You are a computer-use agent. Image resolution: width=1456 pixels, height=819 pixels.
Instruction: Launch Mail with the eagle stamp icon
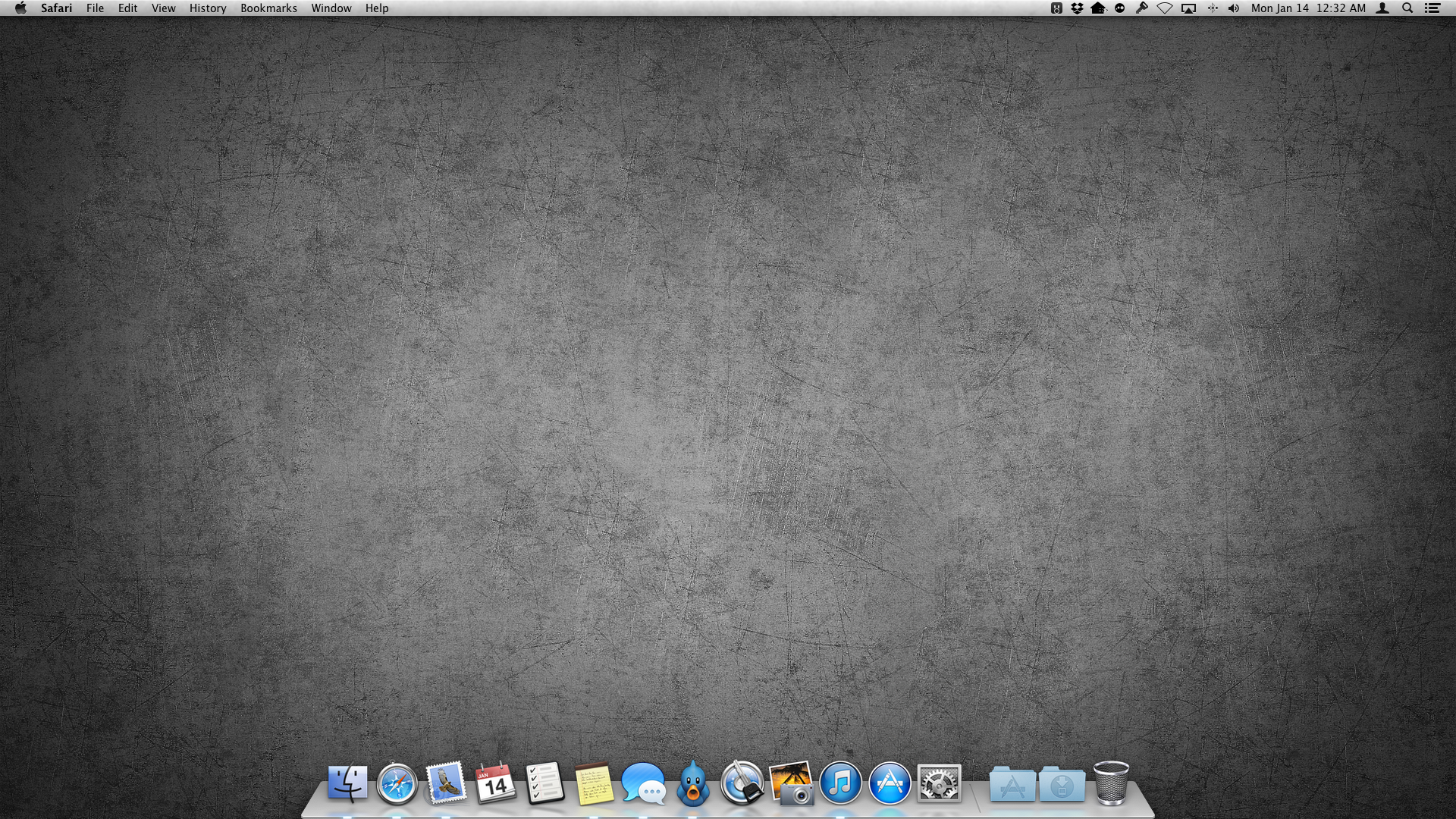(x=446, y=783)
